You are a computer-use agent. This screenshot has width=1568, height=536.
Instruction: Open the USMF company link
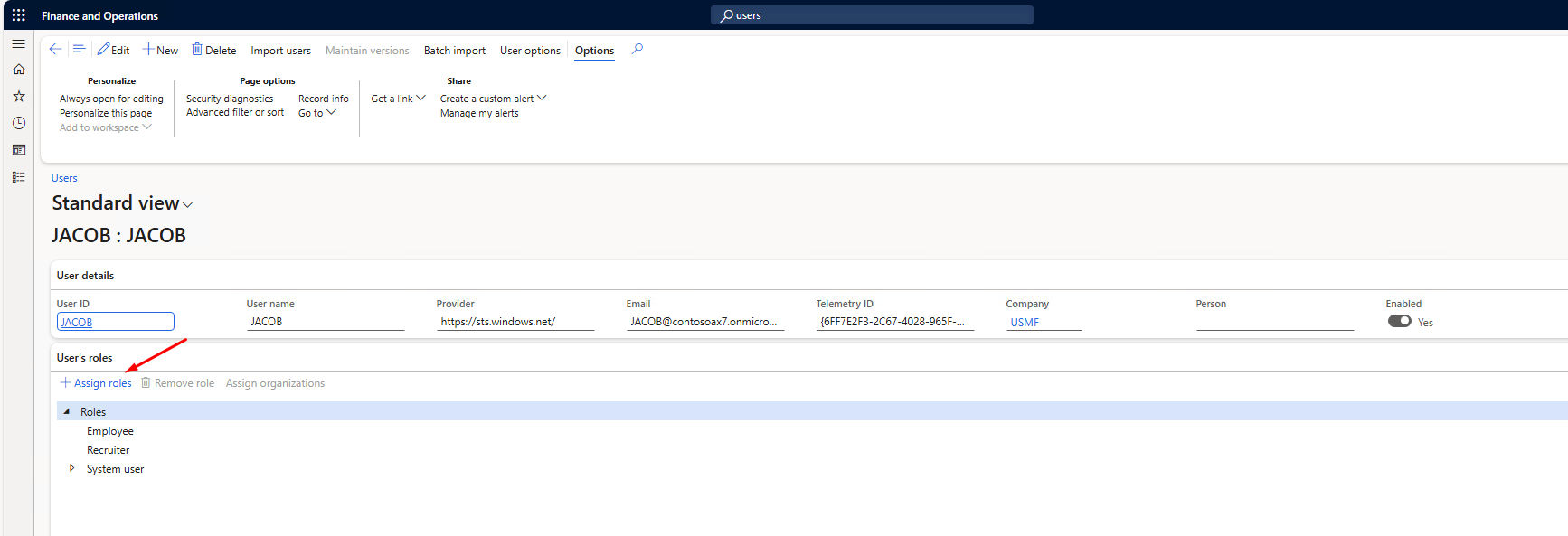(1025, 323)
